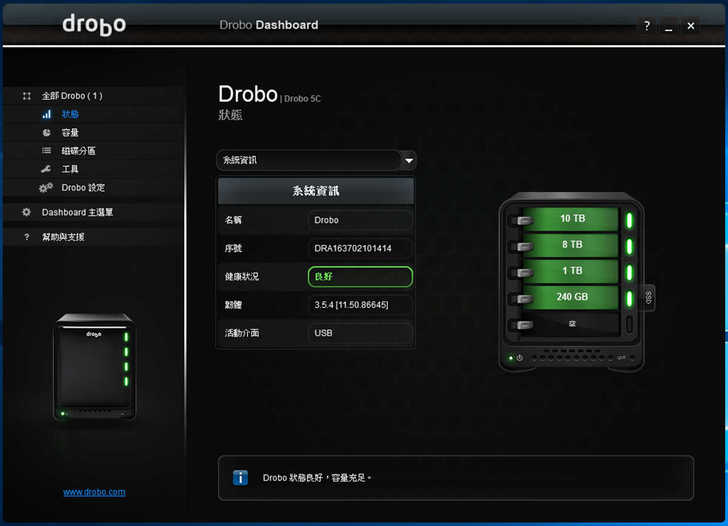Image resolution: width=728 pixels, height=526 pixels.
Task: Click the gears icon beside Drobo 設定
Action: (46, 188)
